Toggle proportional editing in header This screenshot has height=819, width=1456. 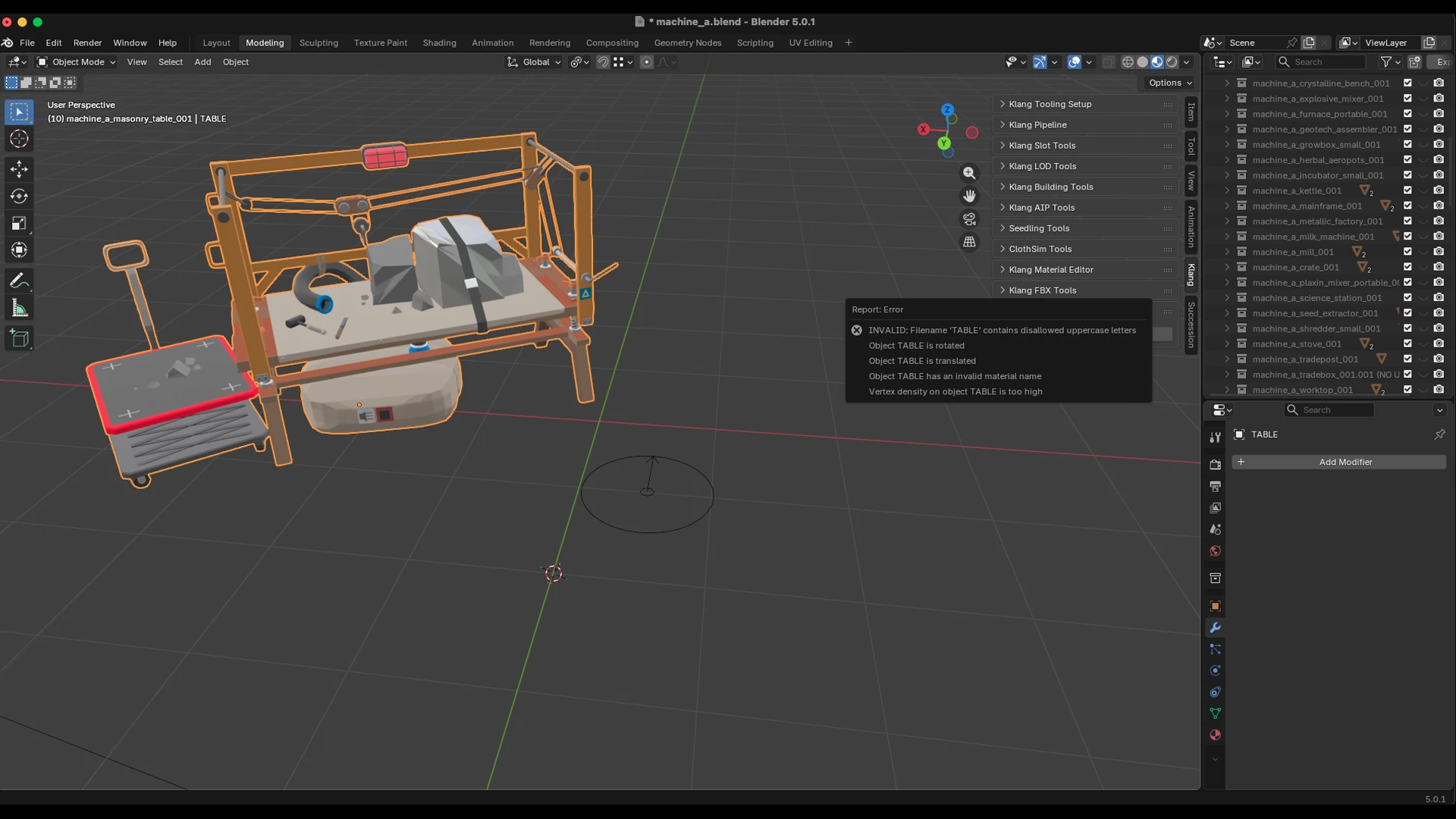(646, 62)
